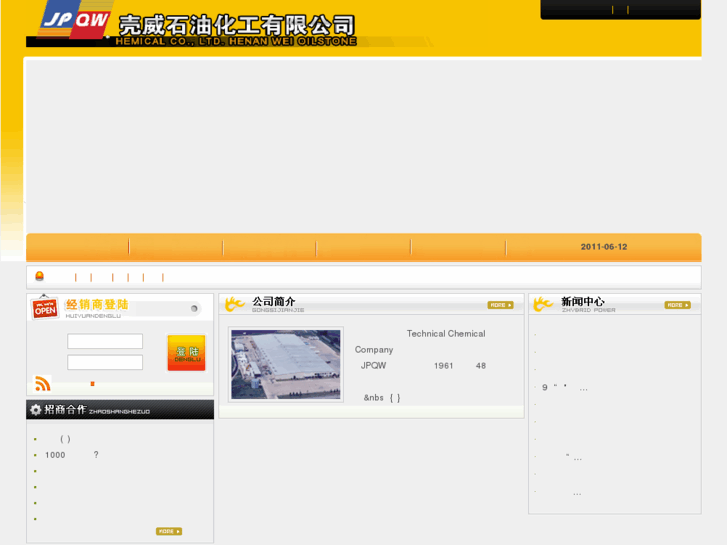This screenshot has height=545, width=727.
Task: Click the 2011-06-12 date in navigation bar
Action: click(x=604, y=247)
